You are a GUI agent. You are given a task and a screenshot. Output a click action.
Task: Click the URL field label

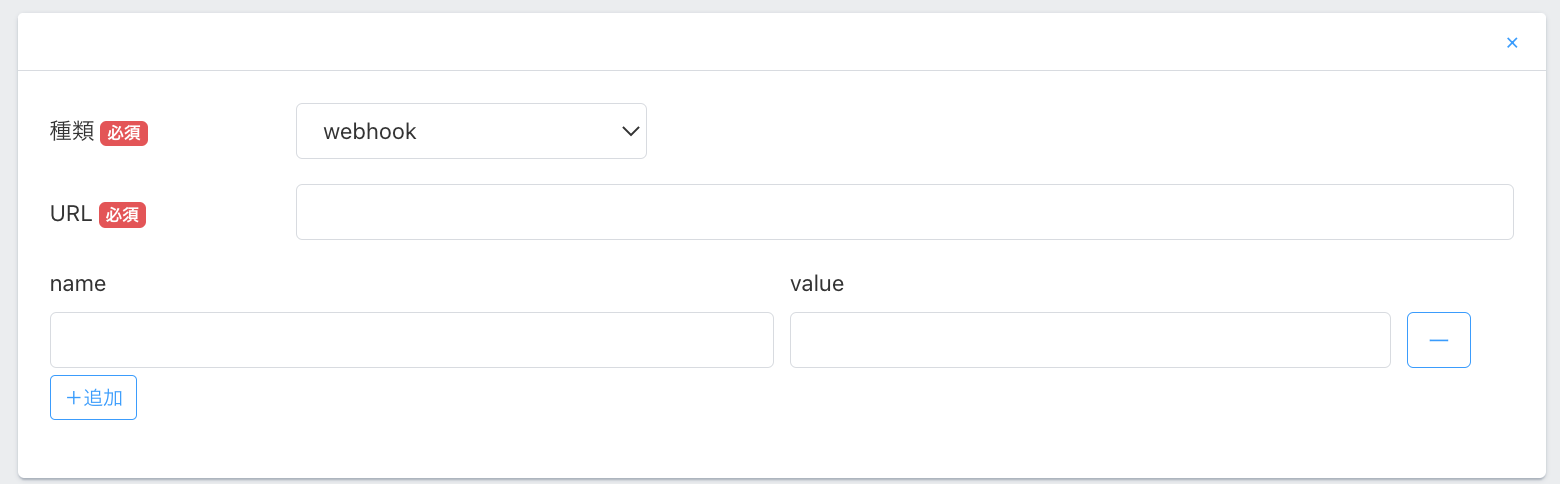click(x=71, y=214)
